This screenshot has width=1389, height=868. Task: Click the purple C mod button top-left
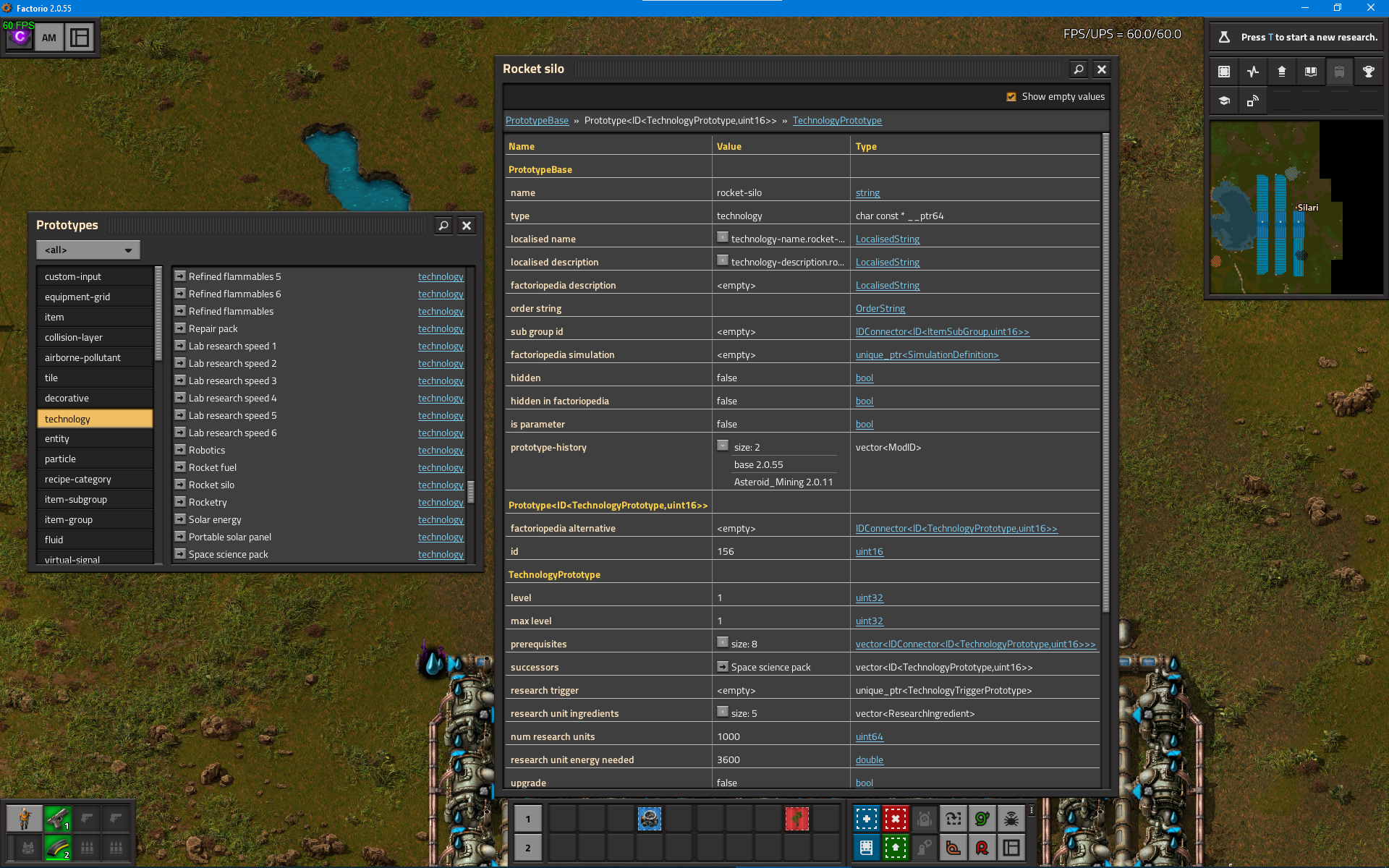point(20,37)
